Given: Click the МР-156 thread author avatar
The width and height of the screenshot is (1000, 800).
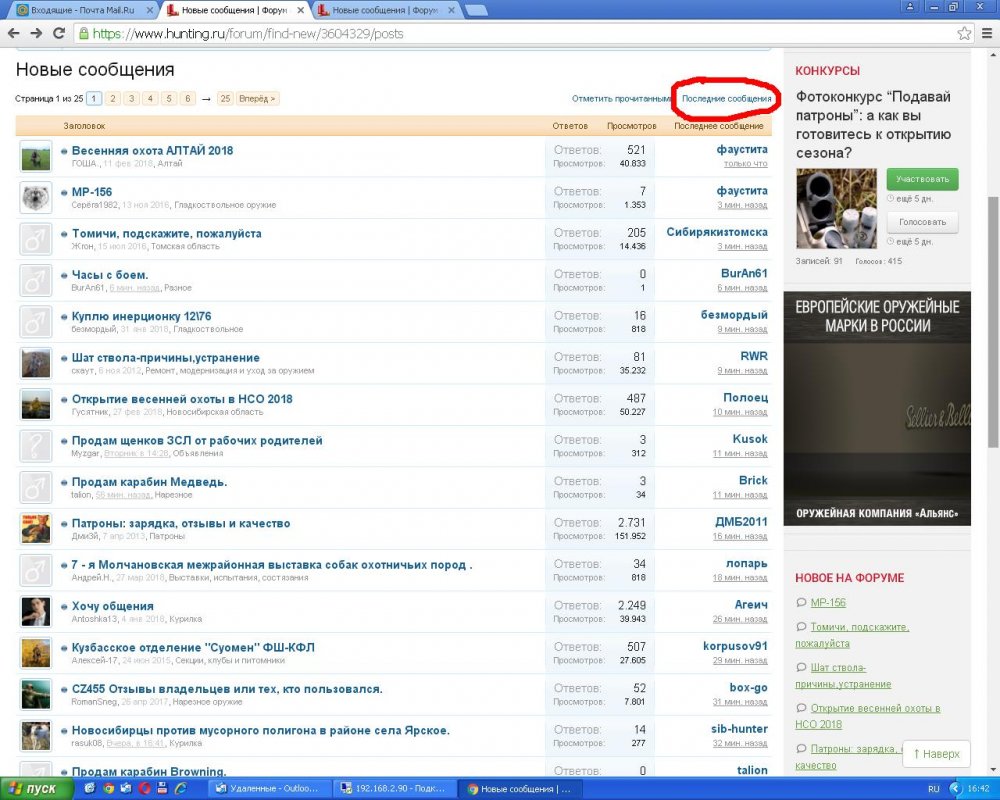Looking at the screenshot, I should pos(35,197).
